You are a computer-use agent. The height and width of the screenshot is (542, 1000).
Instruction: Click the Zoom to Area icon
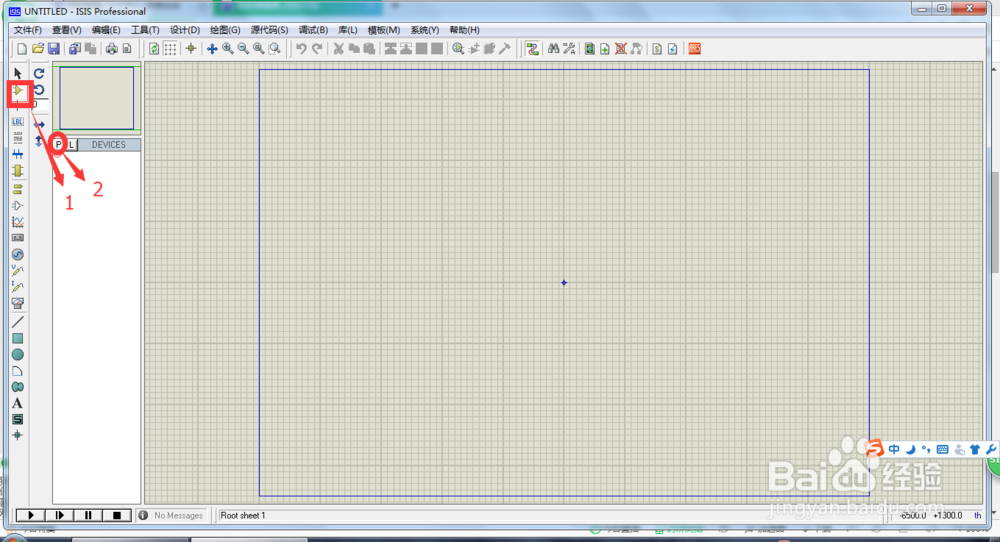tap(275, 49)
